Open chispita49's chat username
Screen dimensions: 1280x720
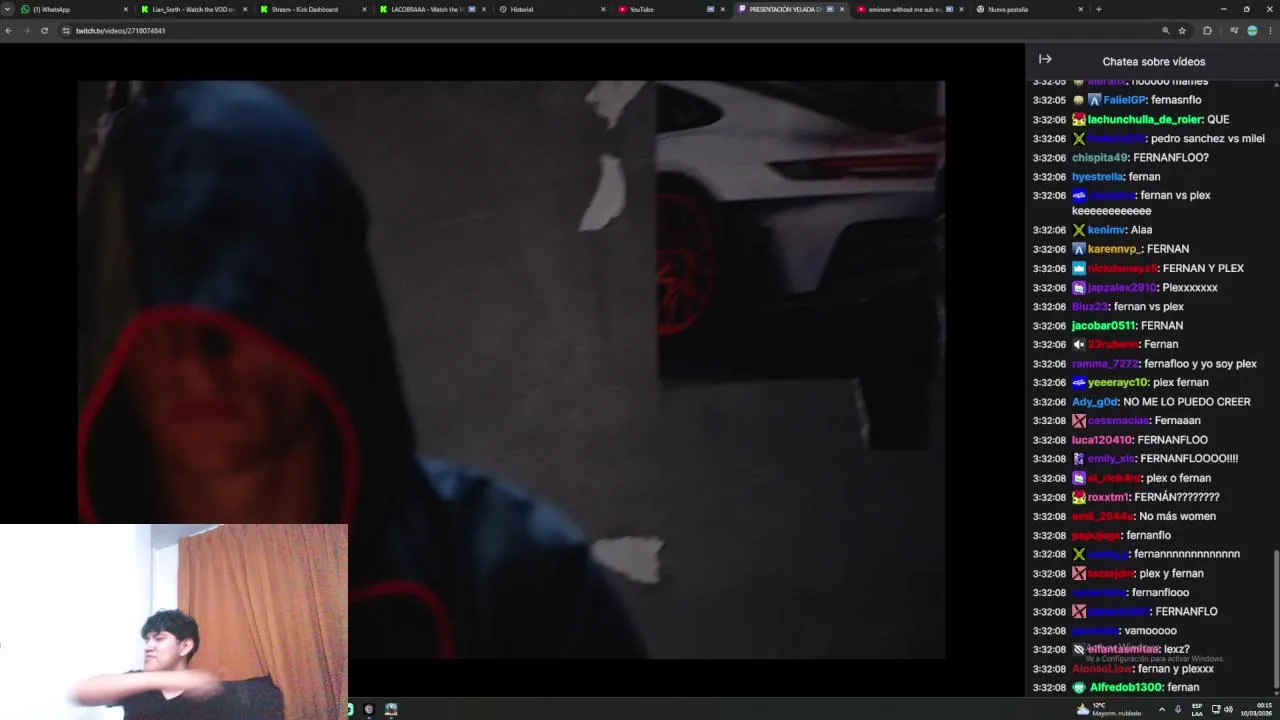[x=1099, y=158]
